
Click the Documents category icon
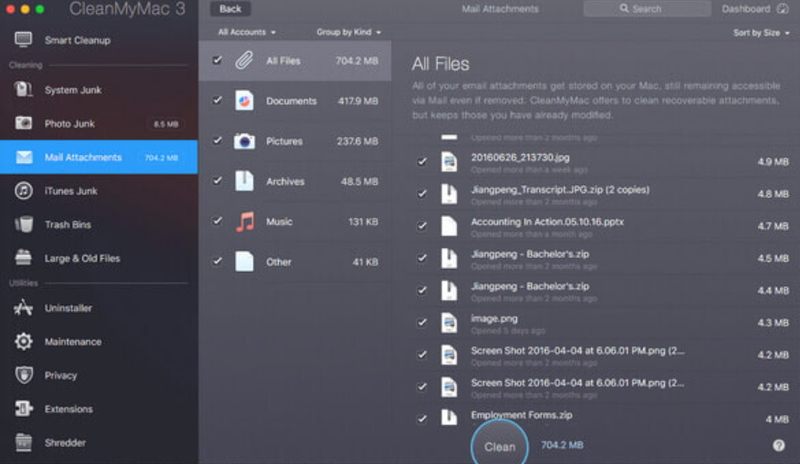click(244, 101)
